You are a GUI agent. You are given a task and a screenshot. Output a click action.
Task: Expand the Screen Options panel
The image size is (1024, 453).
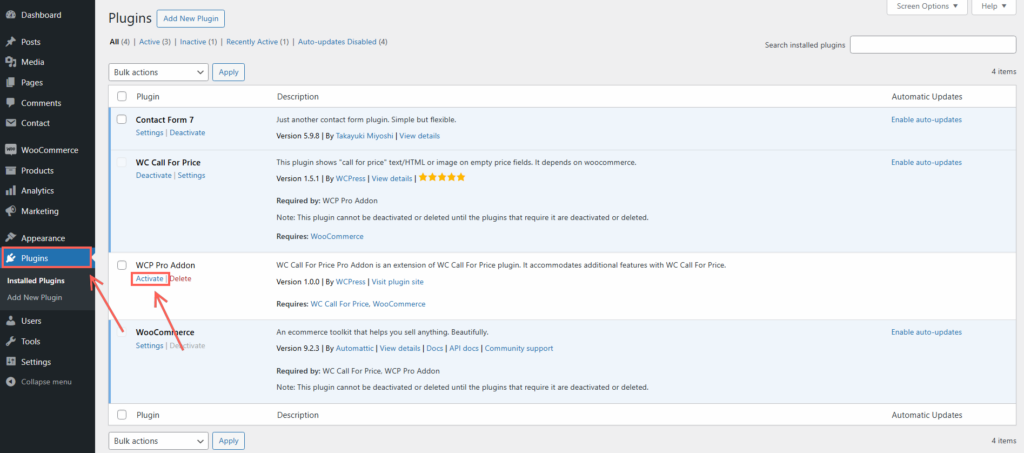[927, 7]
